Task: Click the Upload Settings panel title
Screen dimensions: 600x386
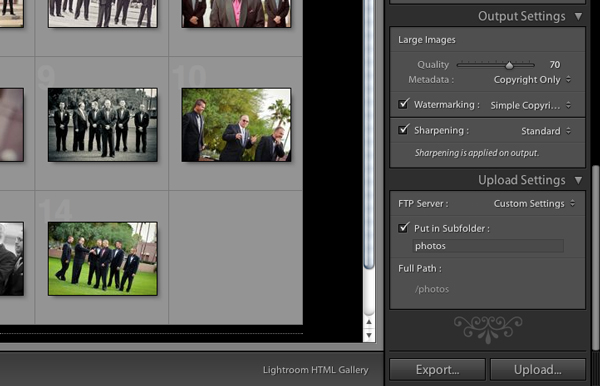Action: pos(522,180)
